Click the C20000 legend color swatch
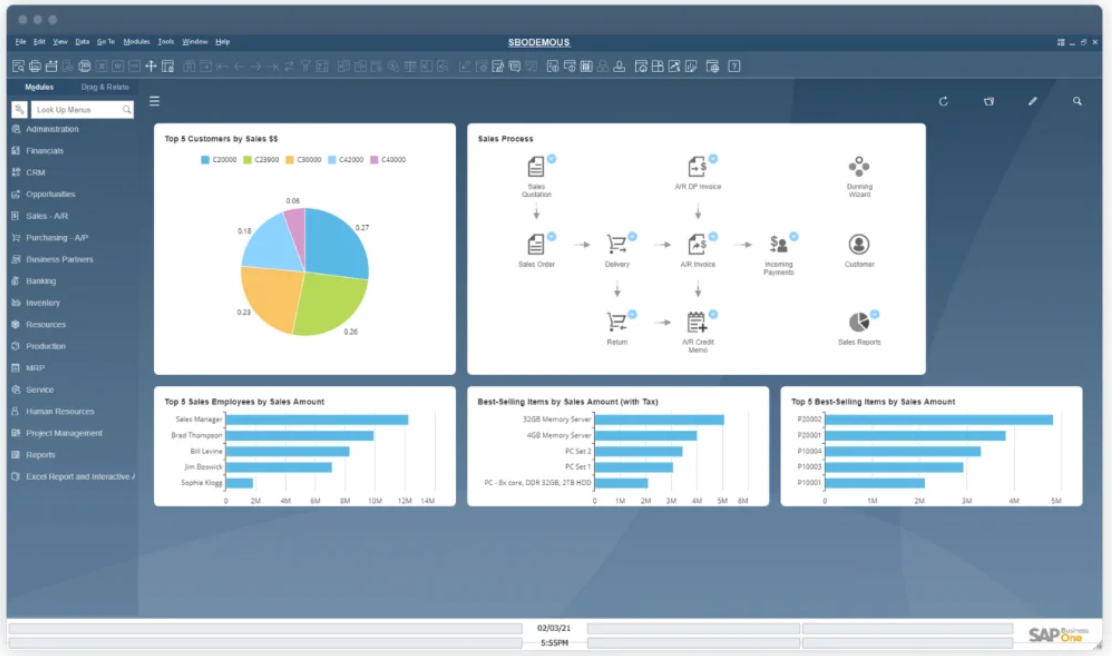This screenshot has height=656, width=1112. point(205,160)
